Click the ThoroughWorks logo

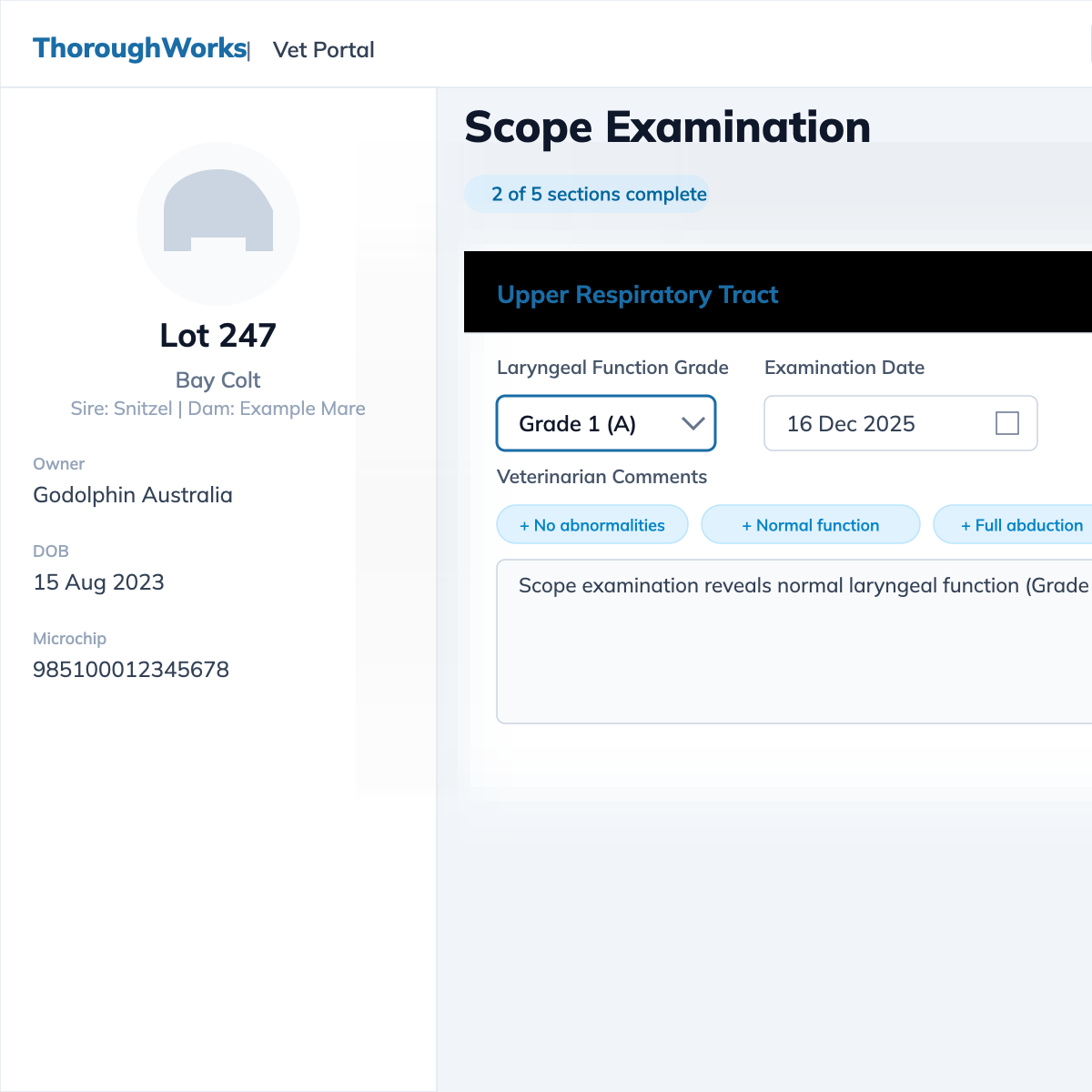[138, 48]
